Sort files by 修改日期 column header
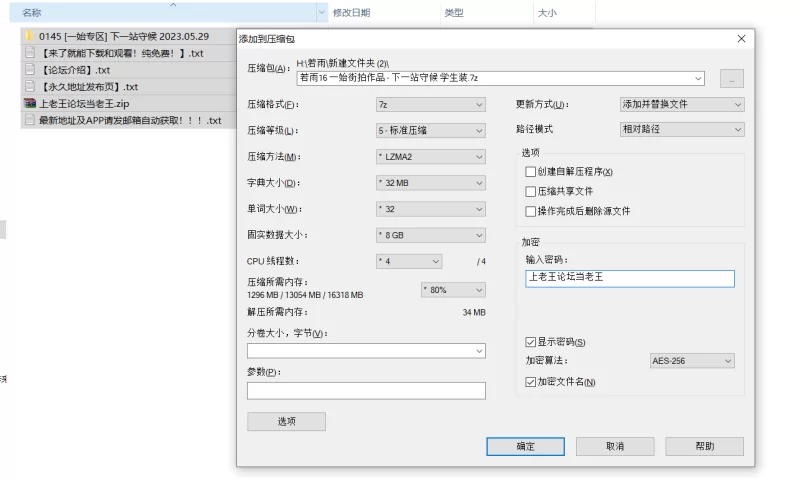 coord(352,13)
